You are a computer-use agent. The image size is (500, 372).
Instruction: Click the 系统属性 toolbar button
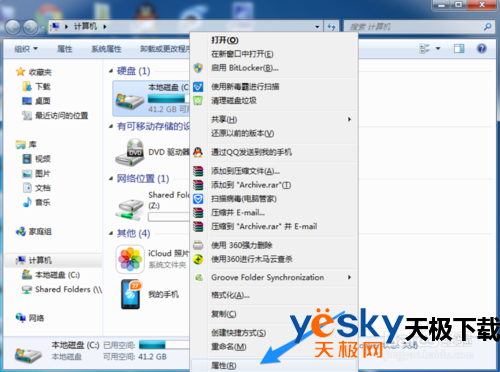point(106,49)
